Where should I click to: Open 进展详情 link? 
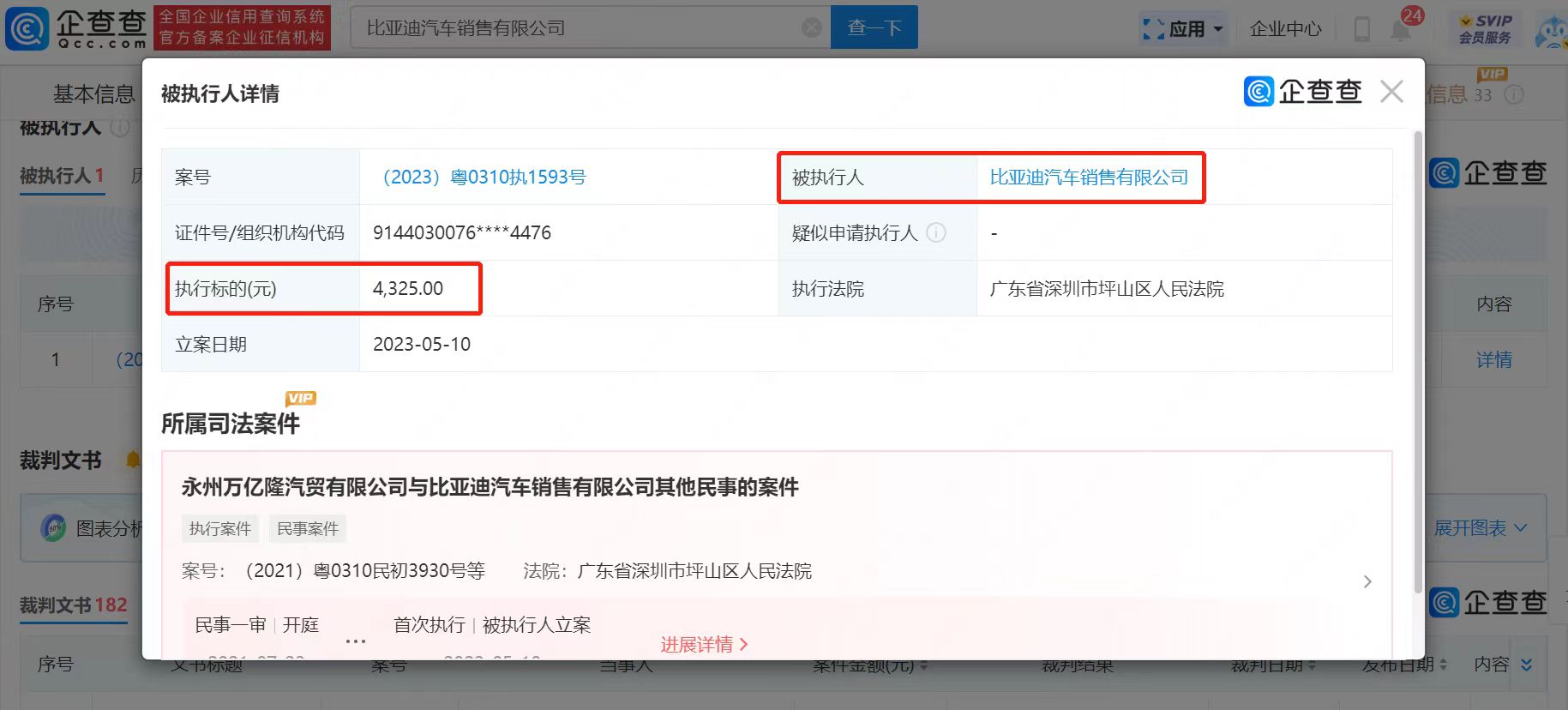pos(704,645)
